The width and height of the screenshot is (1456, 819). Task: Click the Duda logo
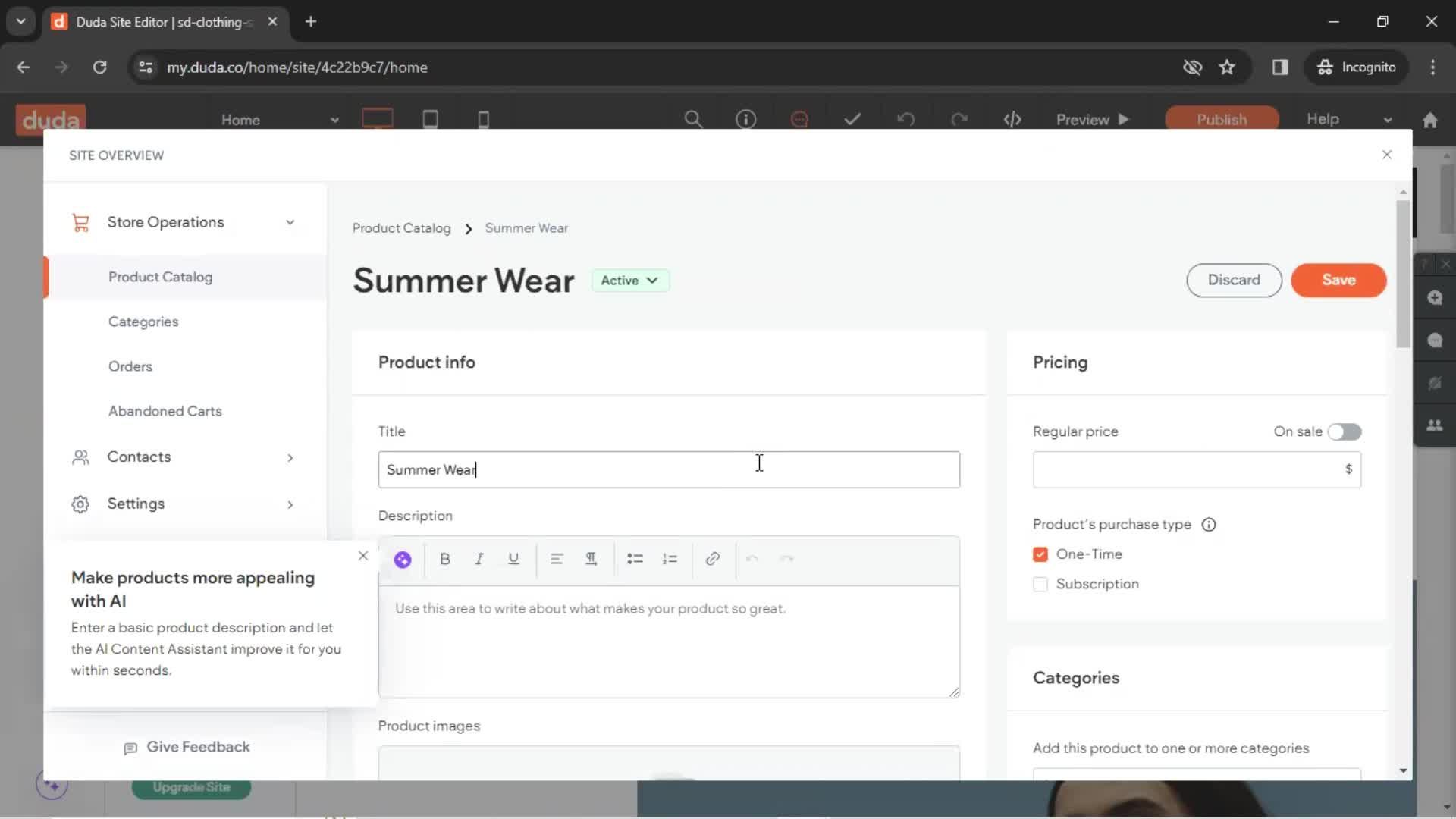[x=51, y=119]
